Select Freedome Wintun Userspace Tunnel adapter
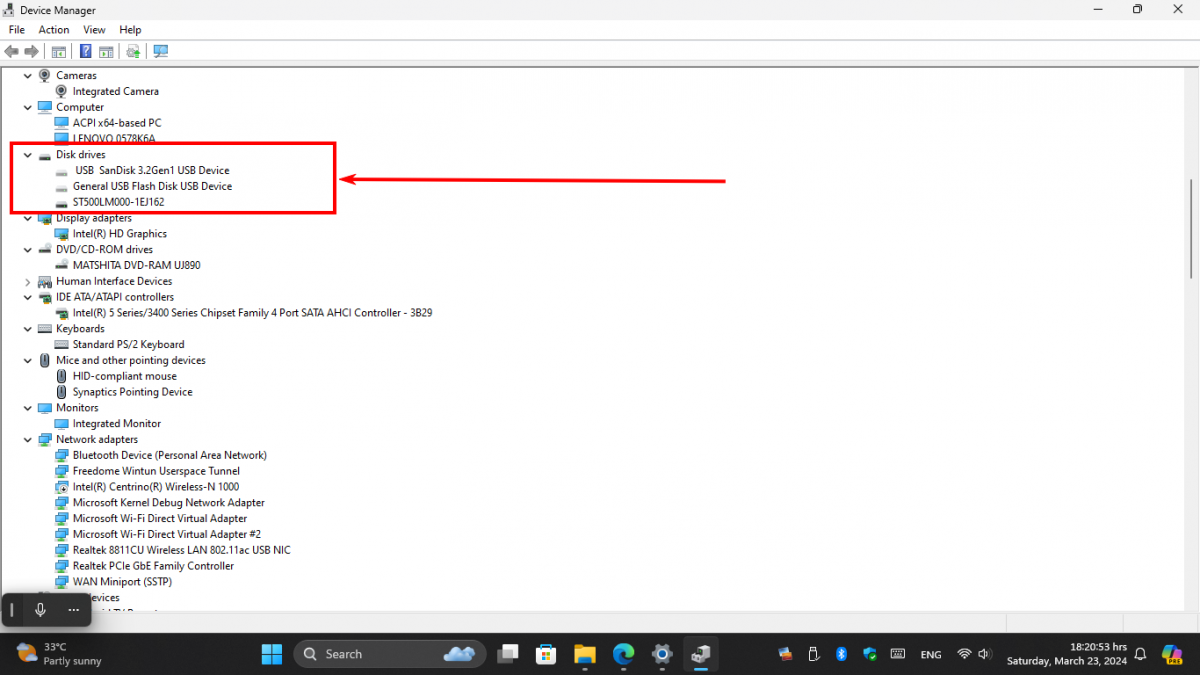 pyautogui.click(x=156, y=471)
